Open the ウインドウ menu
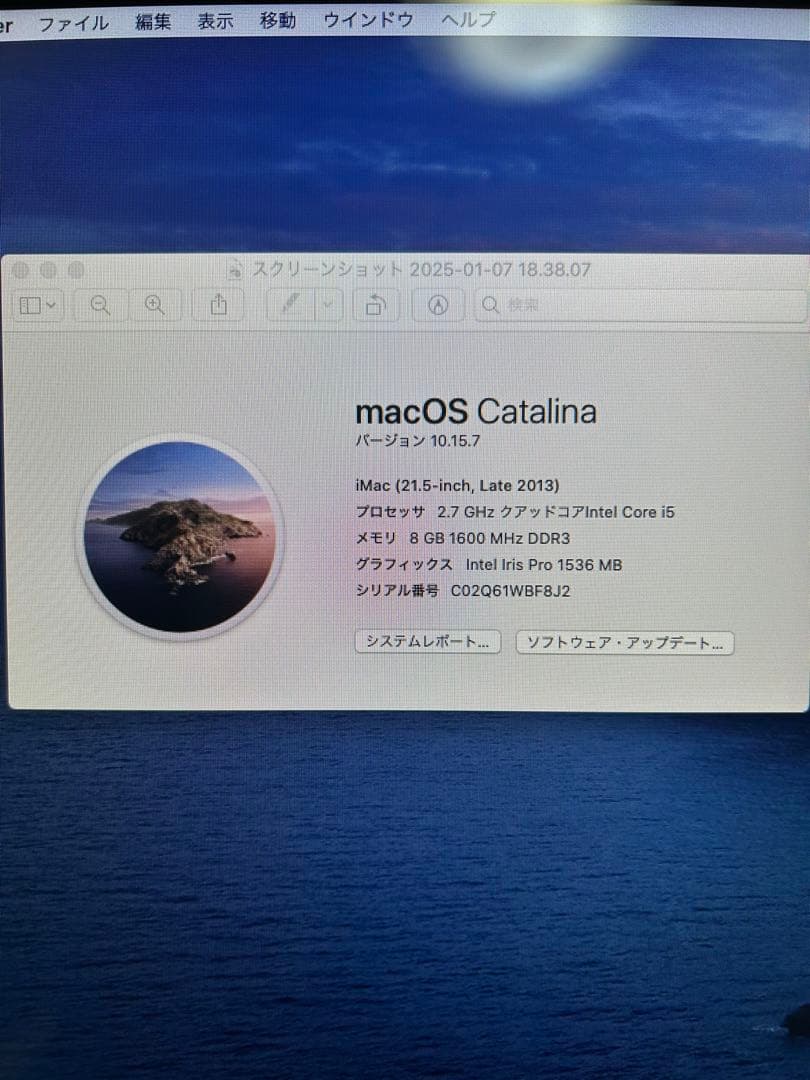Viewport: 810px width, 1080px height. pyautogui.click(x=367, y=20)
